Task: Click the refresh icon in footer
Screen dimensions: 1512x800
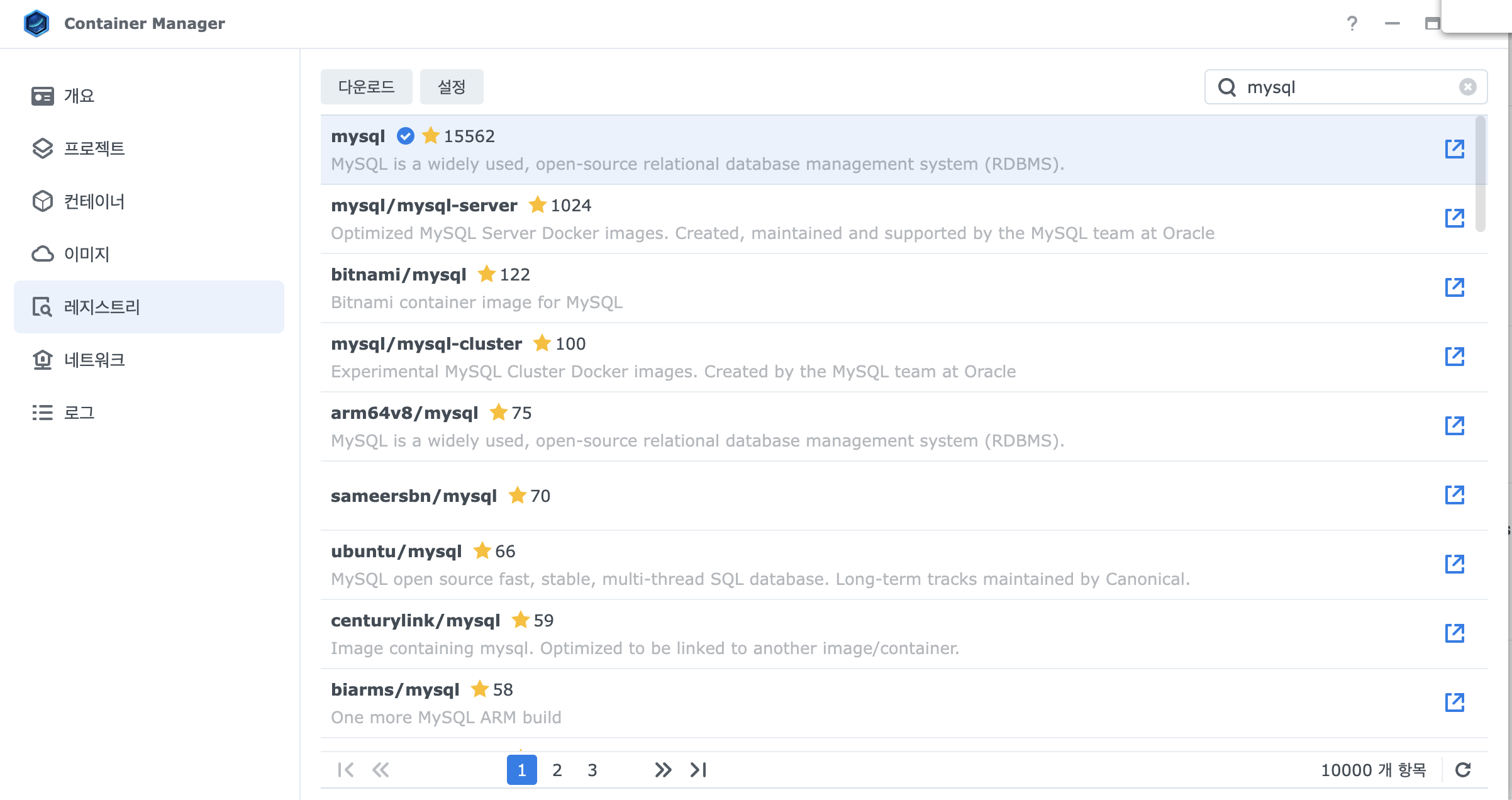Action: click(x=1463, y=770)
